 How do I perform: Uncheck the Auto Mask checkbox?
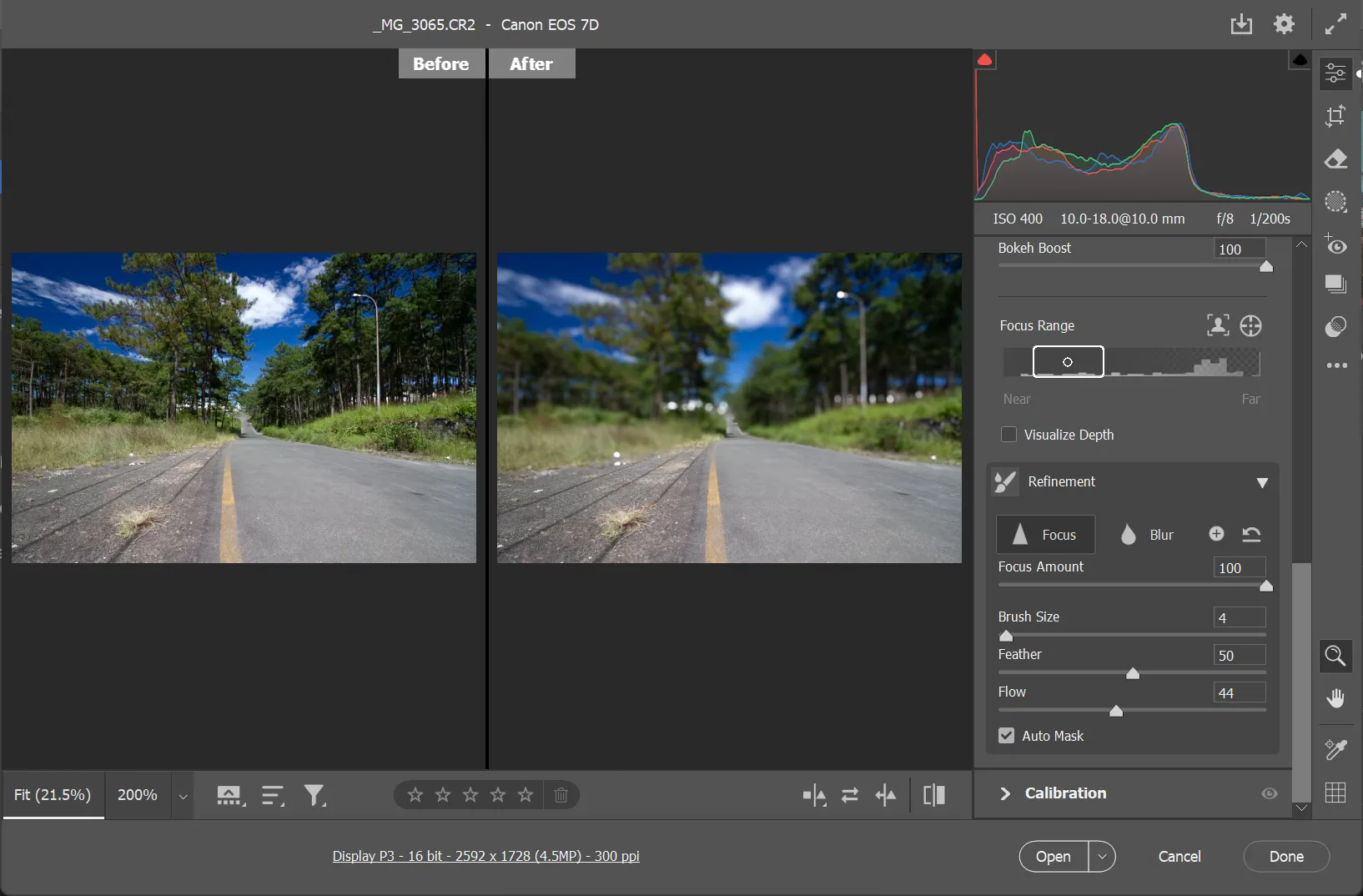pyautogui.click(x=1007, y=736)
